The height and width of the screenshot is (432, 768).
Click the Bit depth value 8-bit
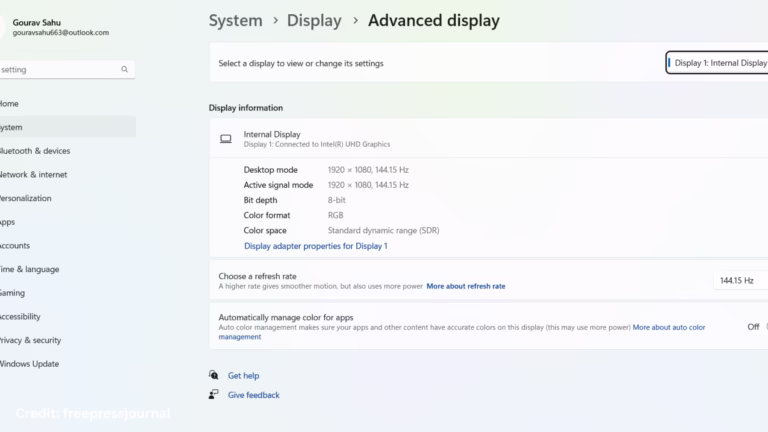point(336,200)
